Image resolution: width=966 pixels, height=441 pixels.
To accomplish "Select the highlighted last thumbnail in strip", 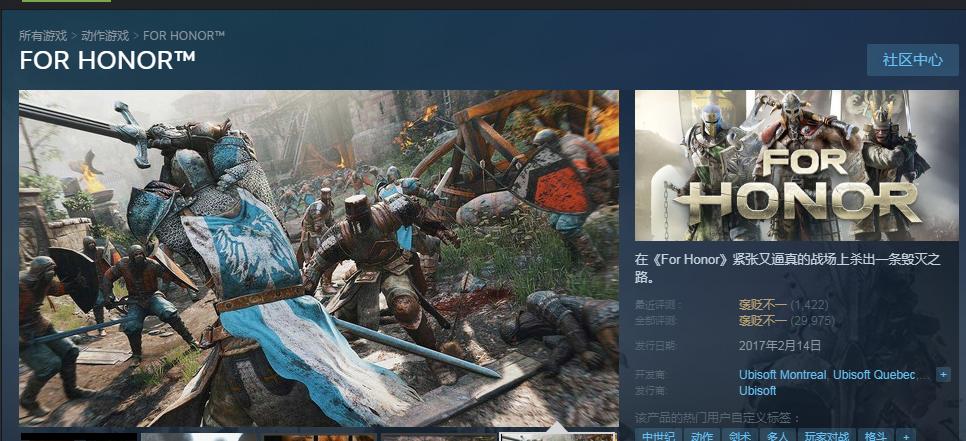I will 558,437.
